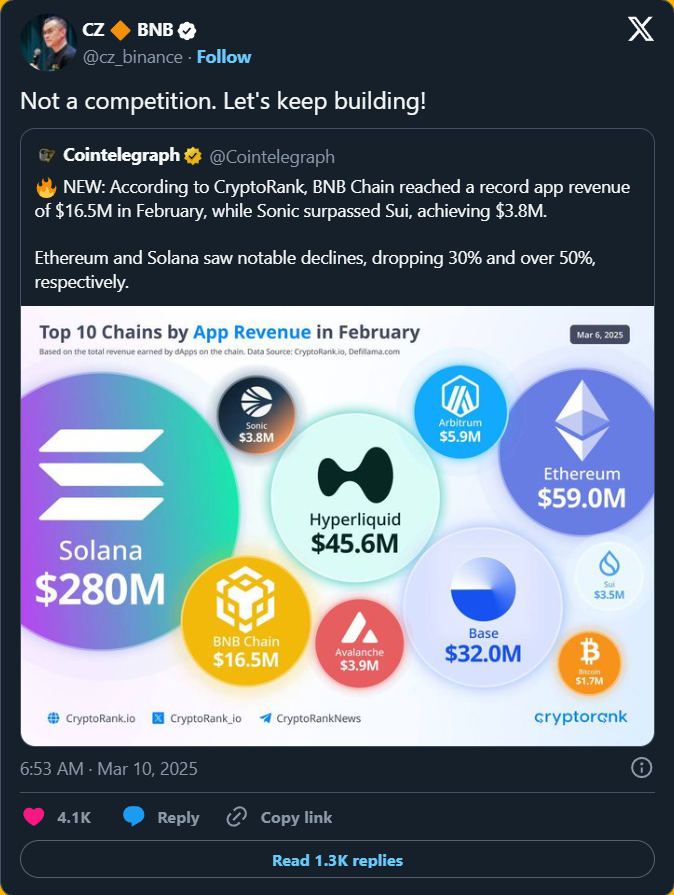This screenshot has height=895, width=674.
Task: Click the 4.1K likes count
Action: [x=74, y=817]
